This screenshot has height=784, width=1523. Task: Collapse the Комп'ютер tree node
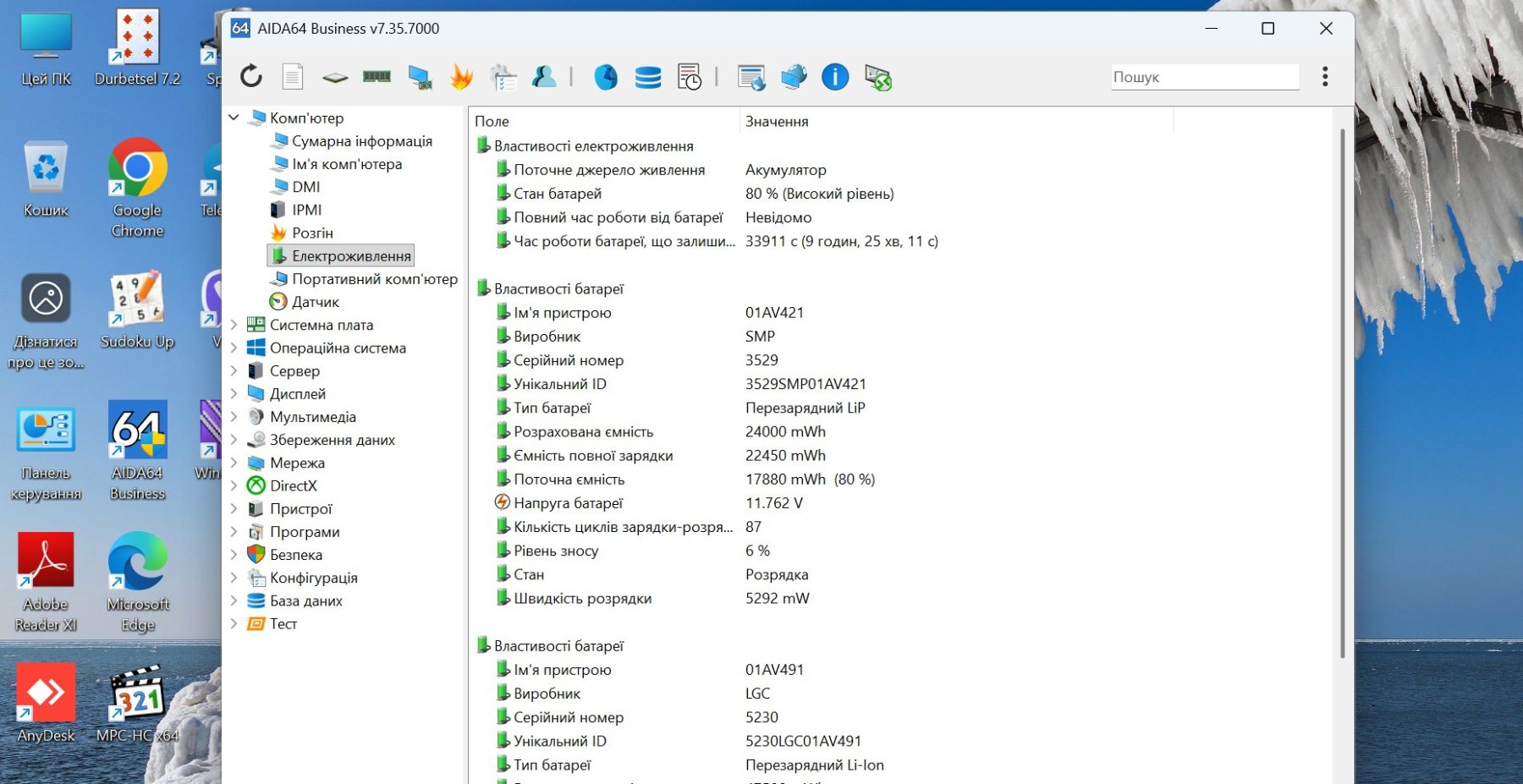pos(234,118)
